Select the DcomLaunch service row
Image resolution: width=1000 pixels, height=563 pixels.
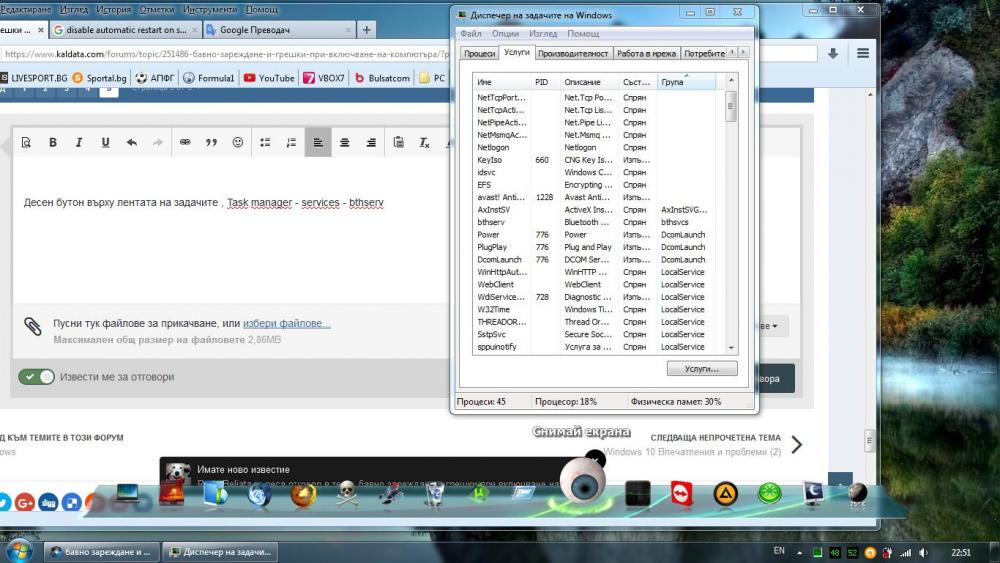593,260
